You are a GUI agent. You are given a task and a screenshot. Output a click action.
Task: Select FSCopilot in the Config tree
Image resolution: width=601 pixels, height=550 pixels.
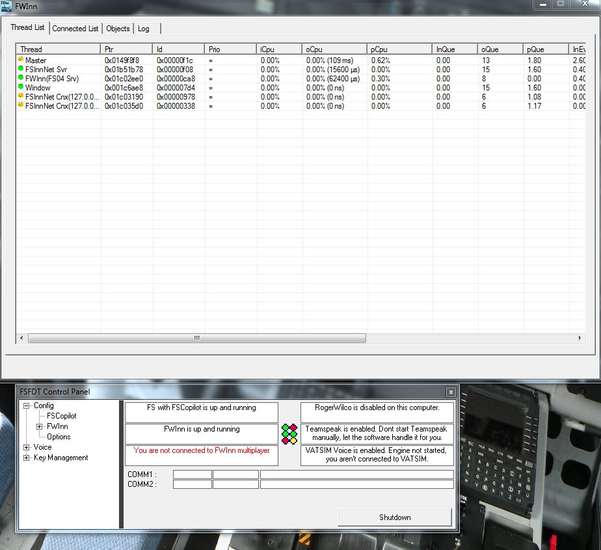pyautogui.click(x=61, y=416)
